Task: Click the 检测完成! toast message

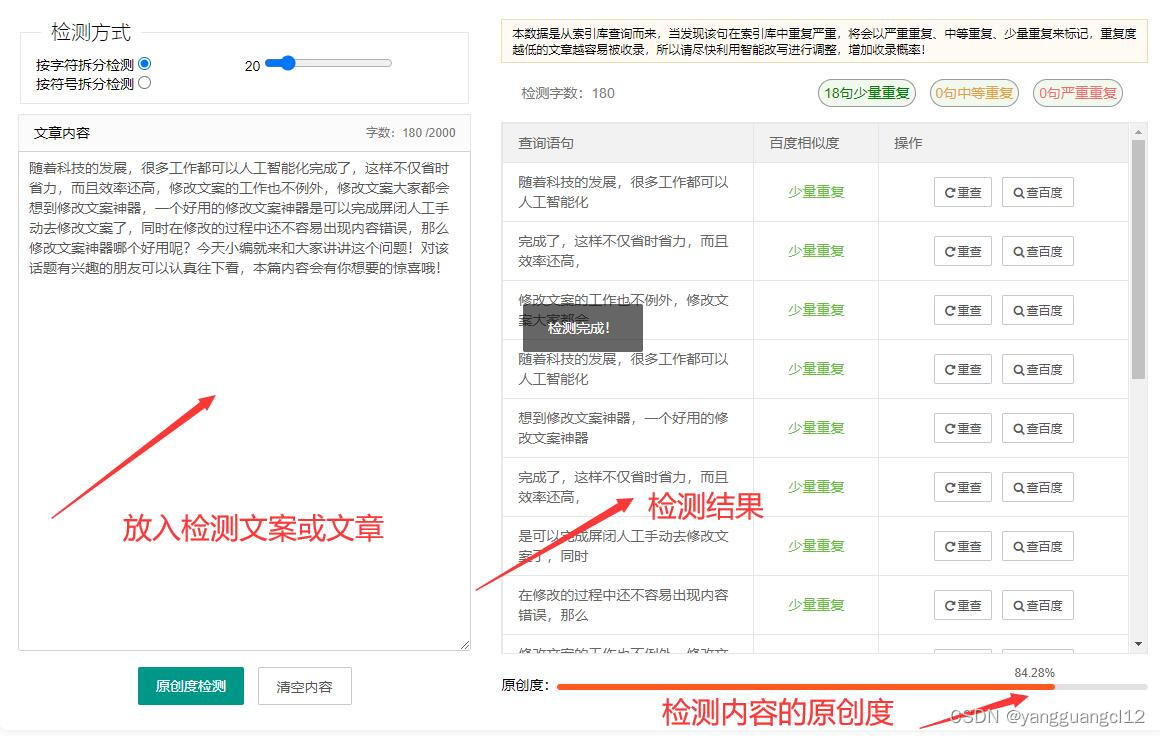Action: pyautogui.click(x=582, y=328)
